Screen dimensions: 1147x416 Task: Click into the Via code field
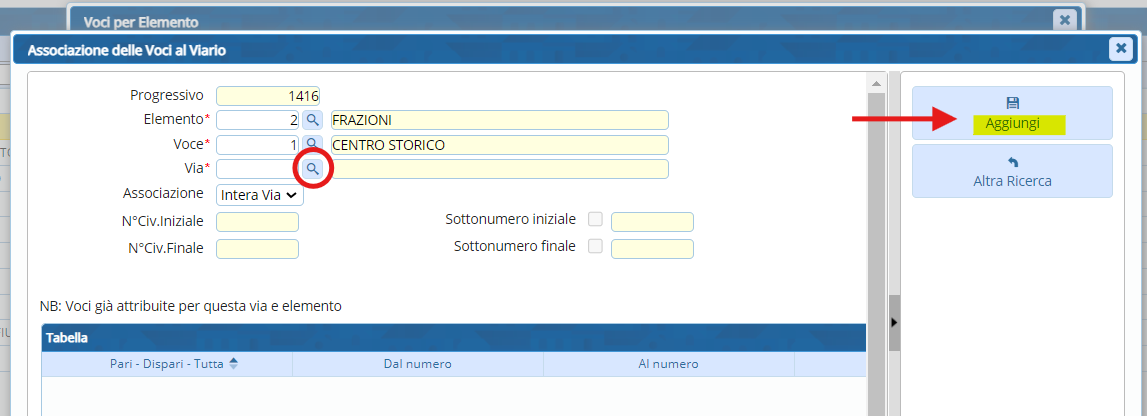(257, 169)
